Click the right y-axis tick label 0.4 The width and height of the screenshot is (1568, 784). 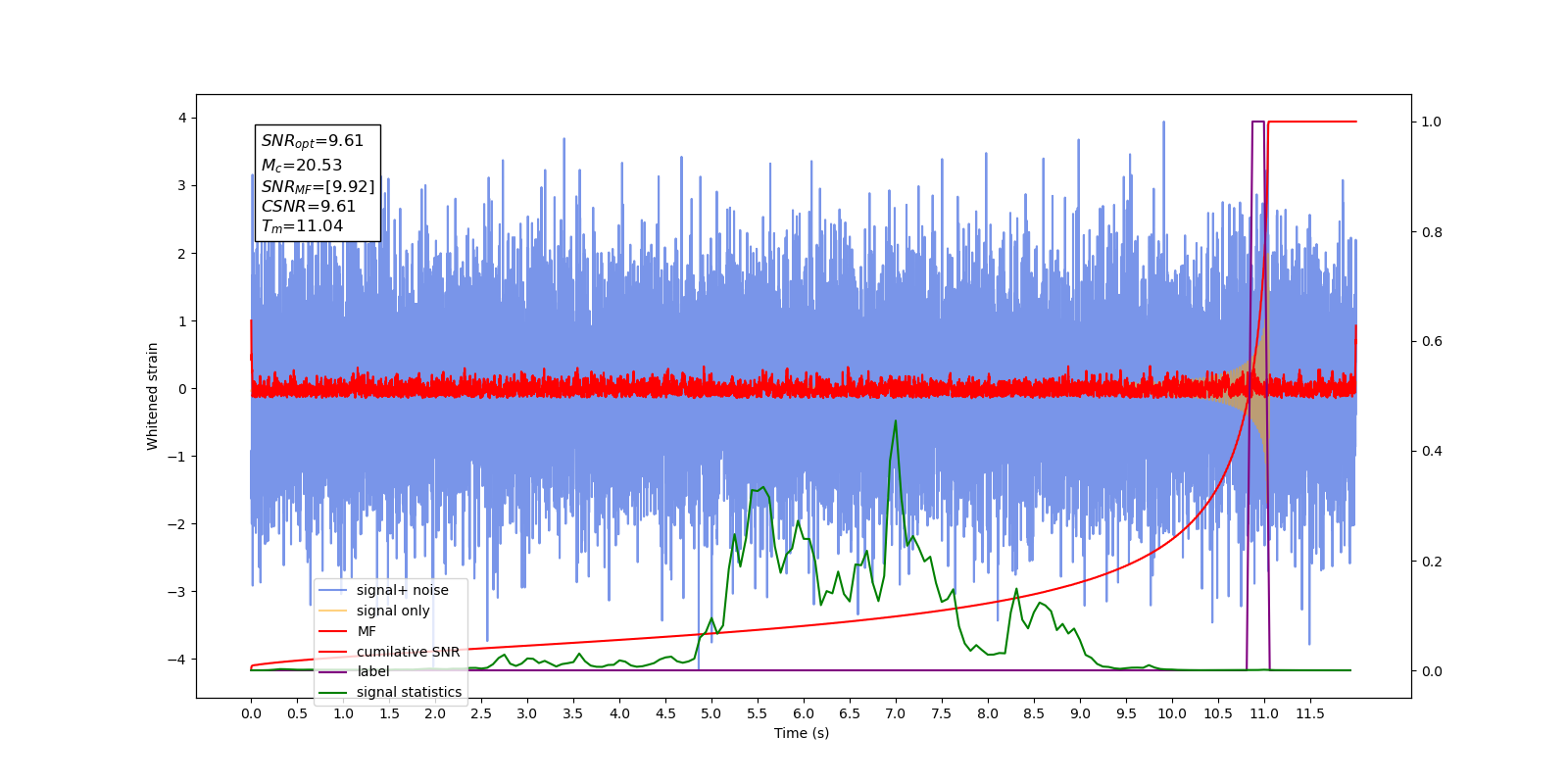click(1432, 451)
